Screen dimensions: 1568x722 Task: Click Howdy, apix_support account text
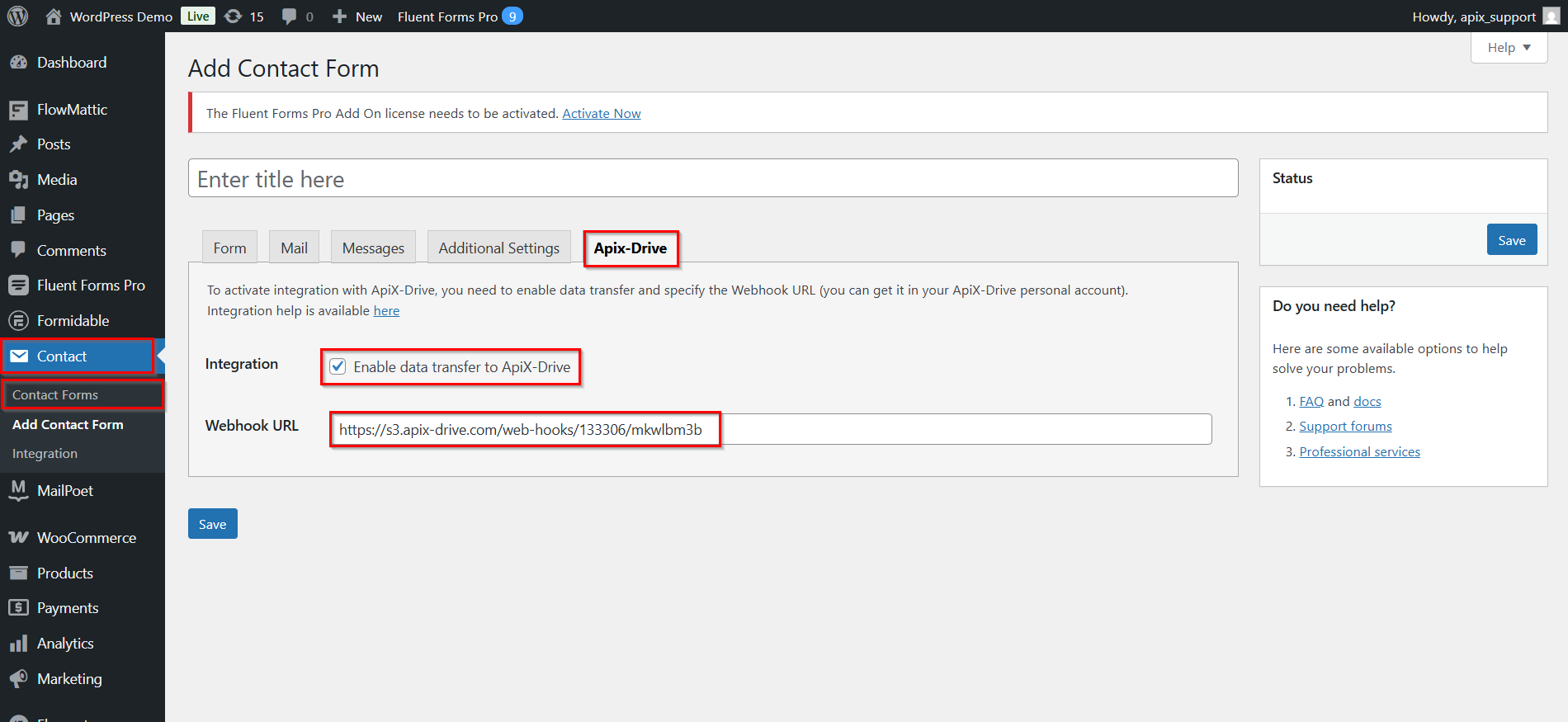[x=1474, y=17]
